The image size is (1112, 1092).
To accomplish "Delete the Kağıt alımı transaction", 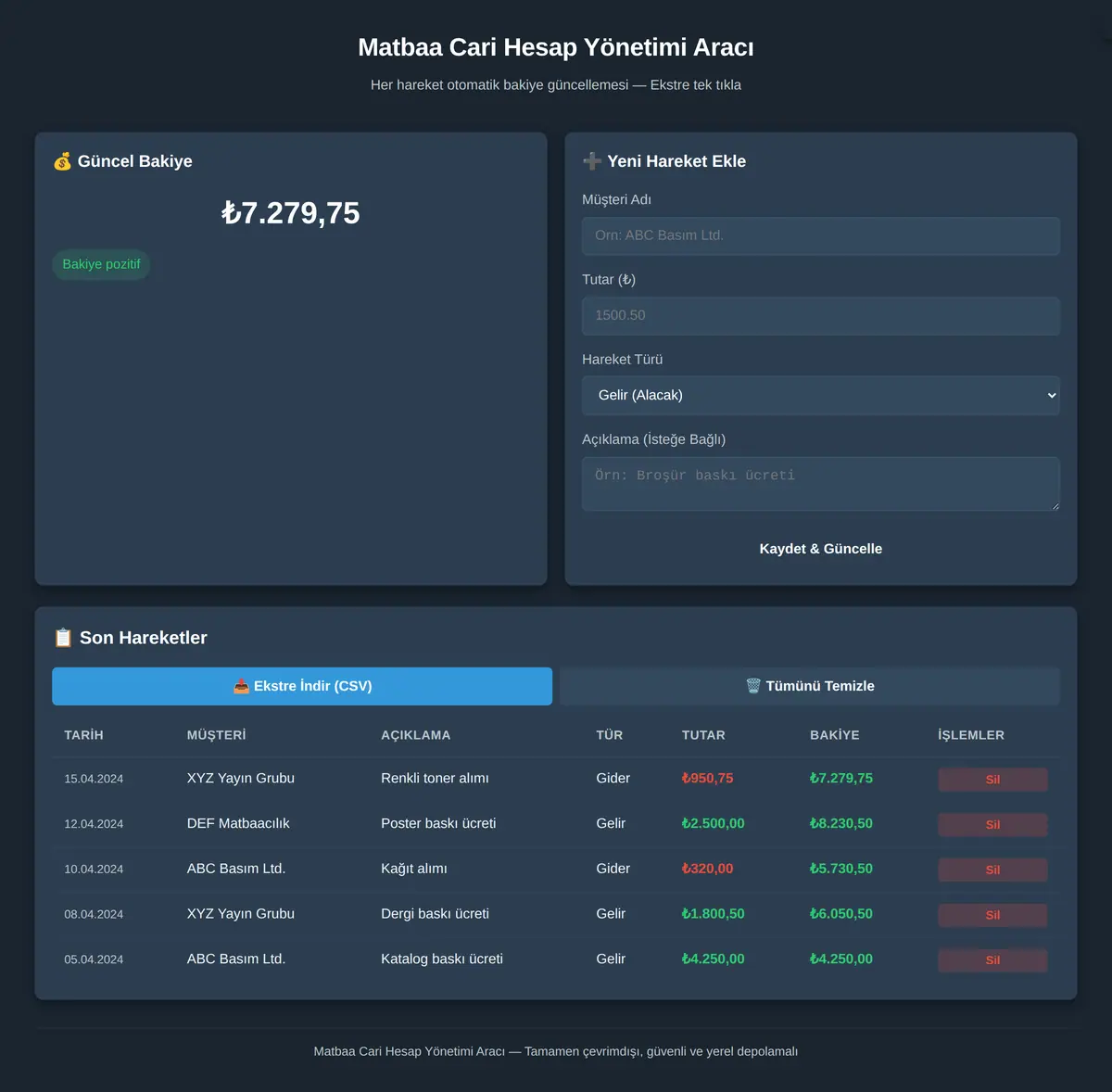I will click(992, 870).
